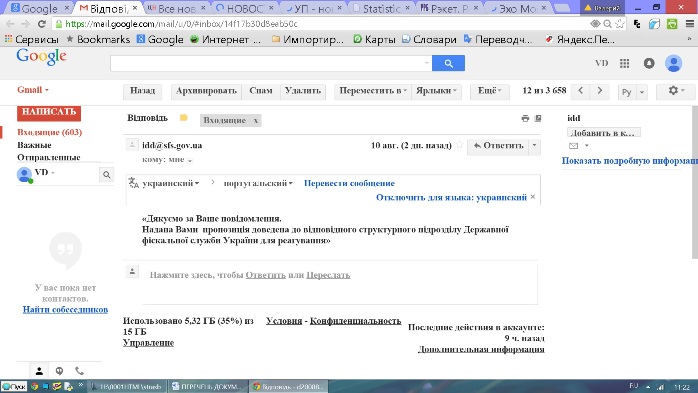Viewport: 698px width, 393px height.
Task: Open the account avatar in header
Action: pos(674,63)
